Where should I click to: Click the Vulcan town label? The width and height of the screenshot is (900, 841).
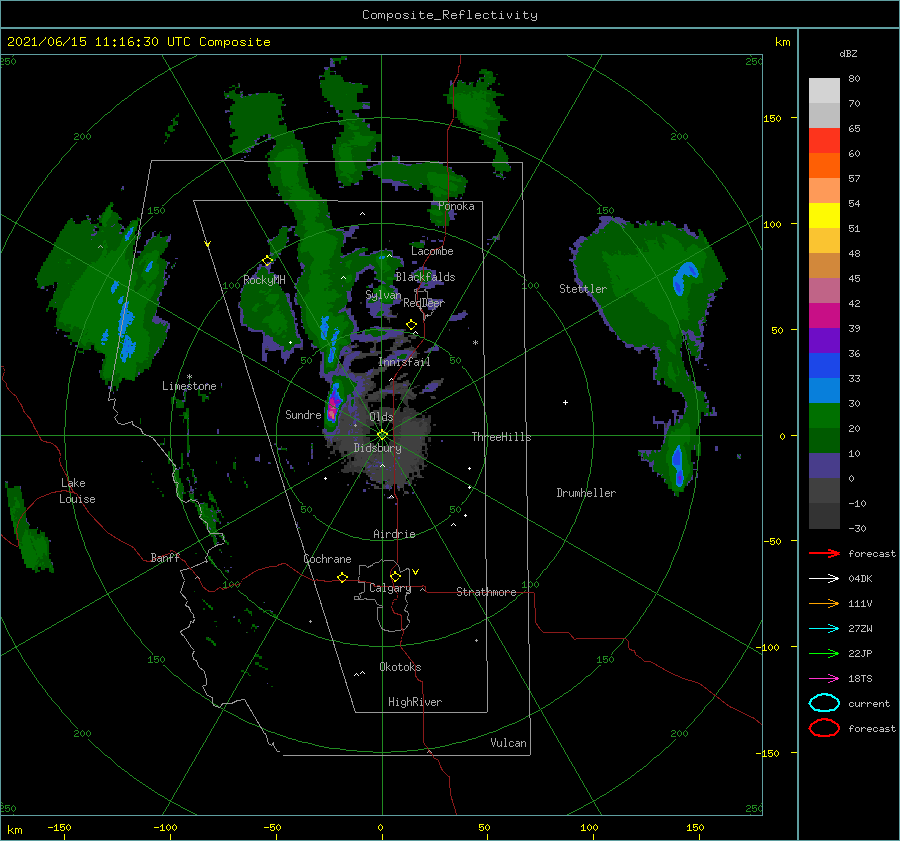(x=508, y=743)
